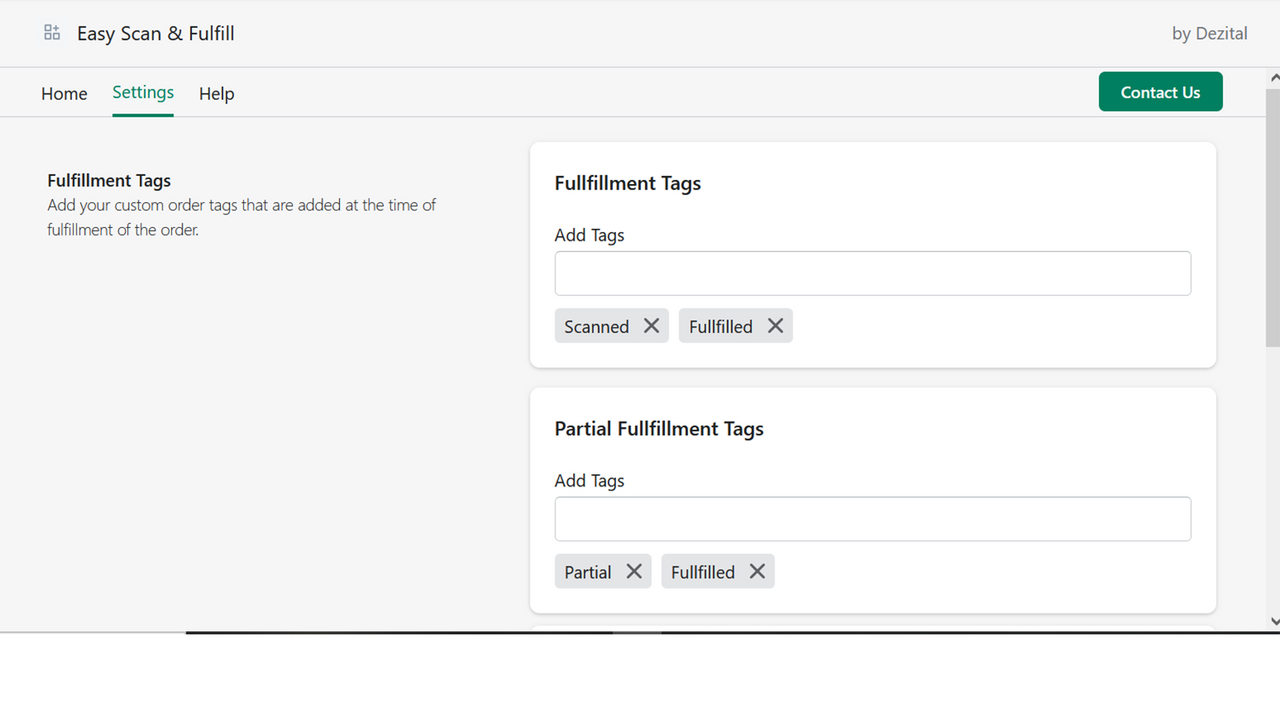Screen dimensions: 1280x720
Task: Select the Partial tag chip
Action: (588, 571)
